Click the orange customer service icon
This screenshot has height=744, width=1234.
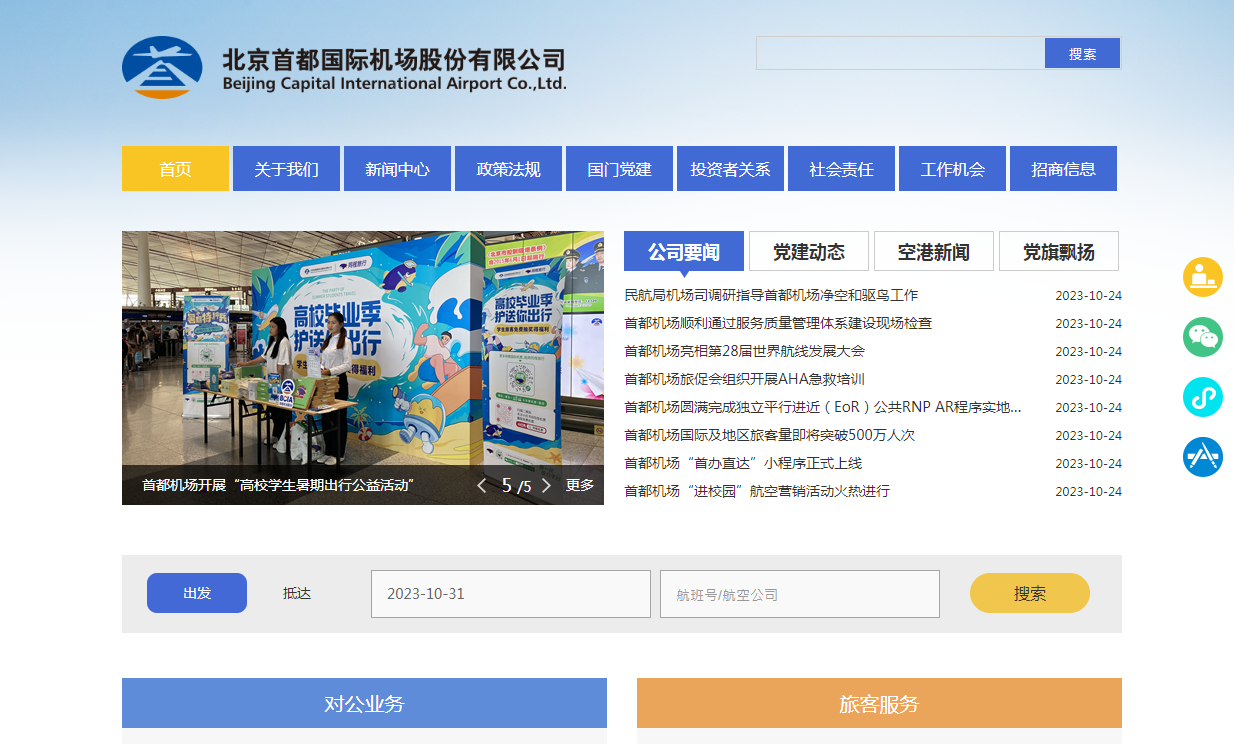[x=1203, y=277]
